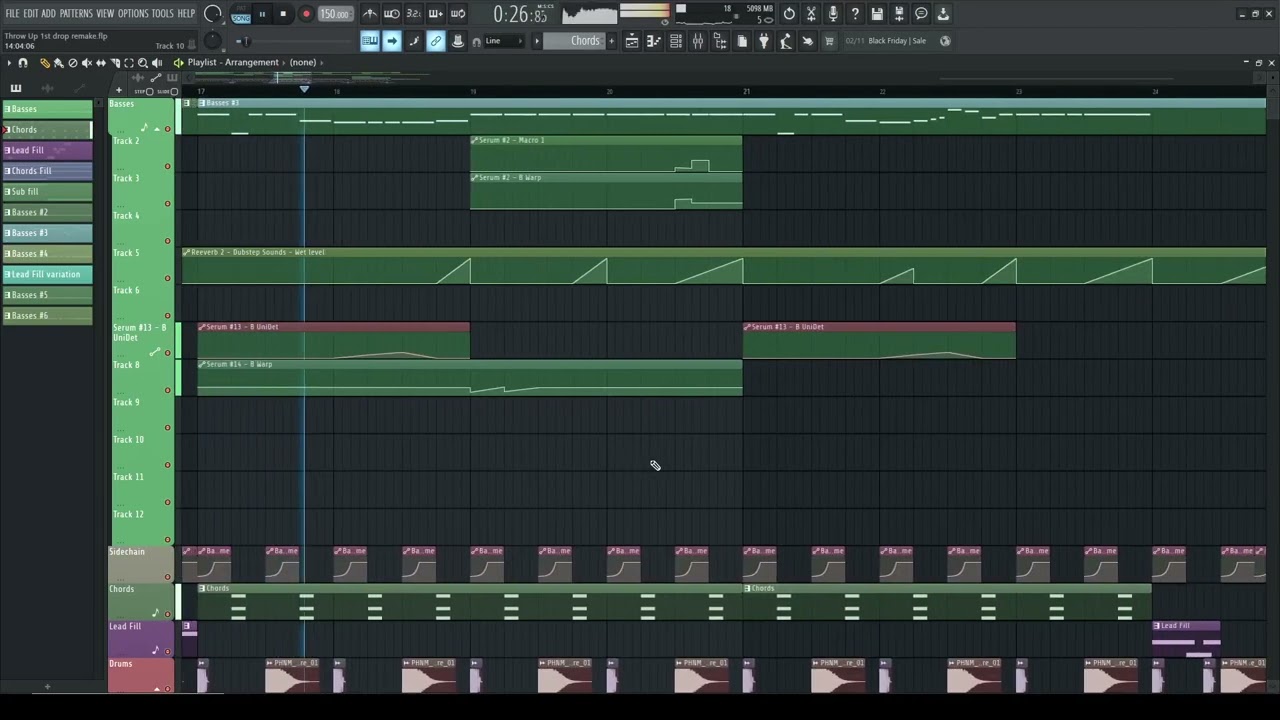1280x720 pixels.
Task: Open the playlist options arrow menu
Action: (x=9, y=63)
